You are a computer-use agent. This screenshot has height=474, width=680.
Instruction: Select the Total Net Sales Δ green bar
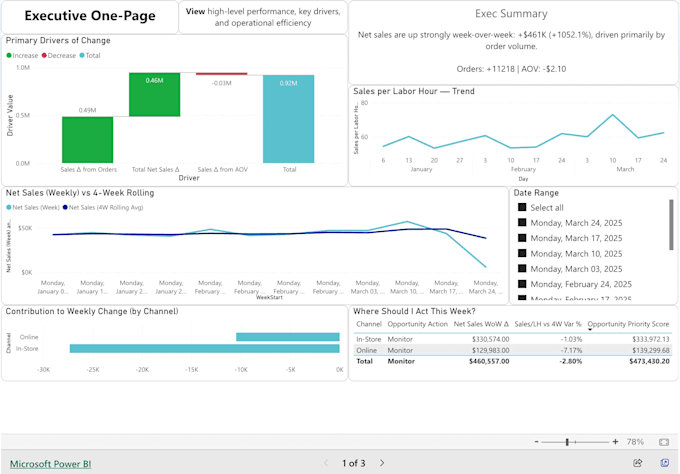154,95
